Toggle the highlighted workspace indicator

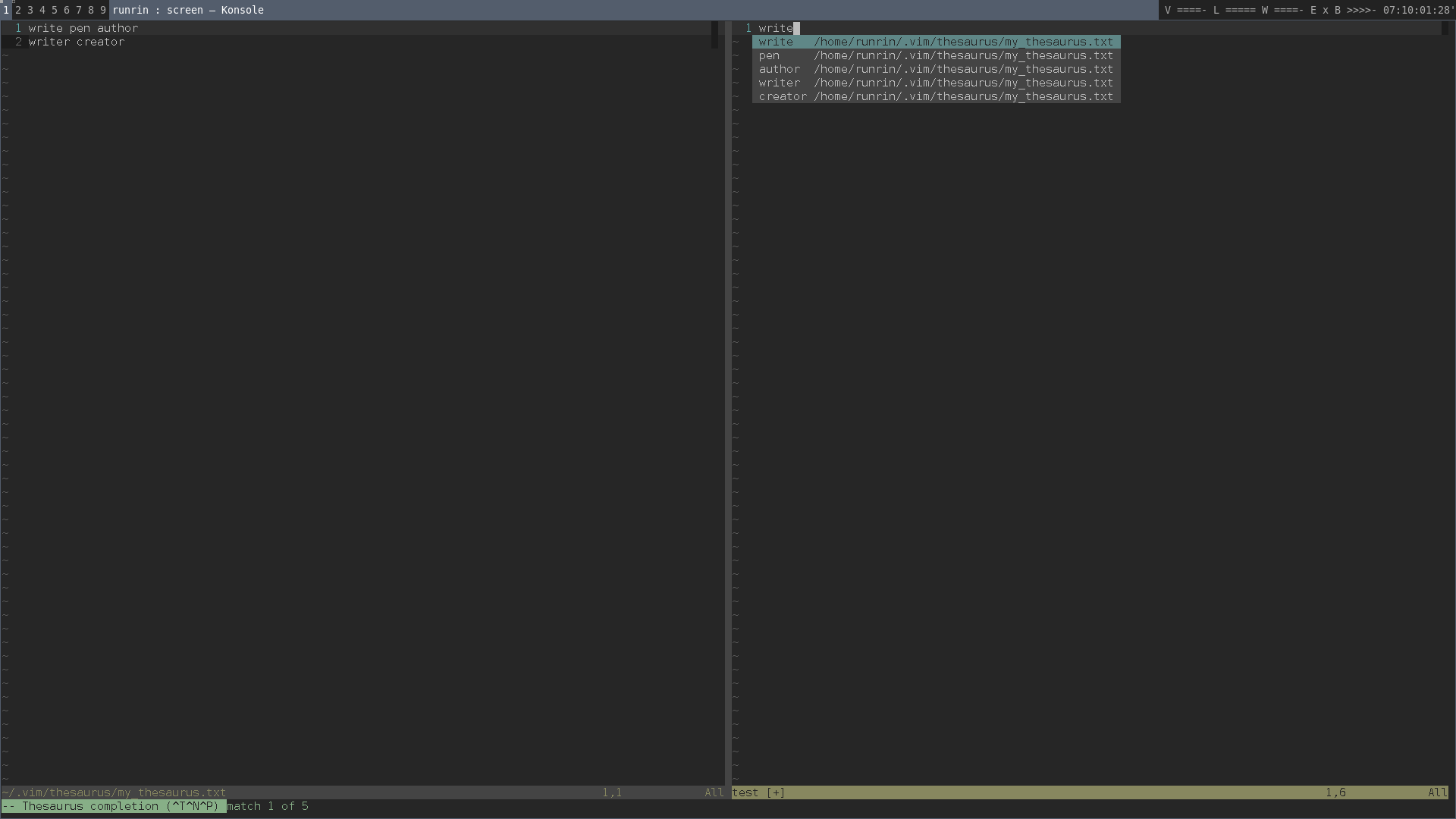click(x=5, y=10)
